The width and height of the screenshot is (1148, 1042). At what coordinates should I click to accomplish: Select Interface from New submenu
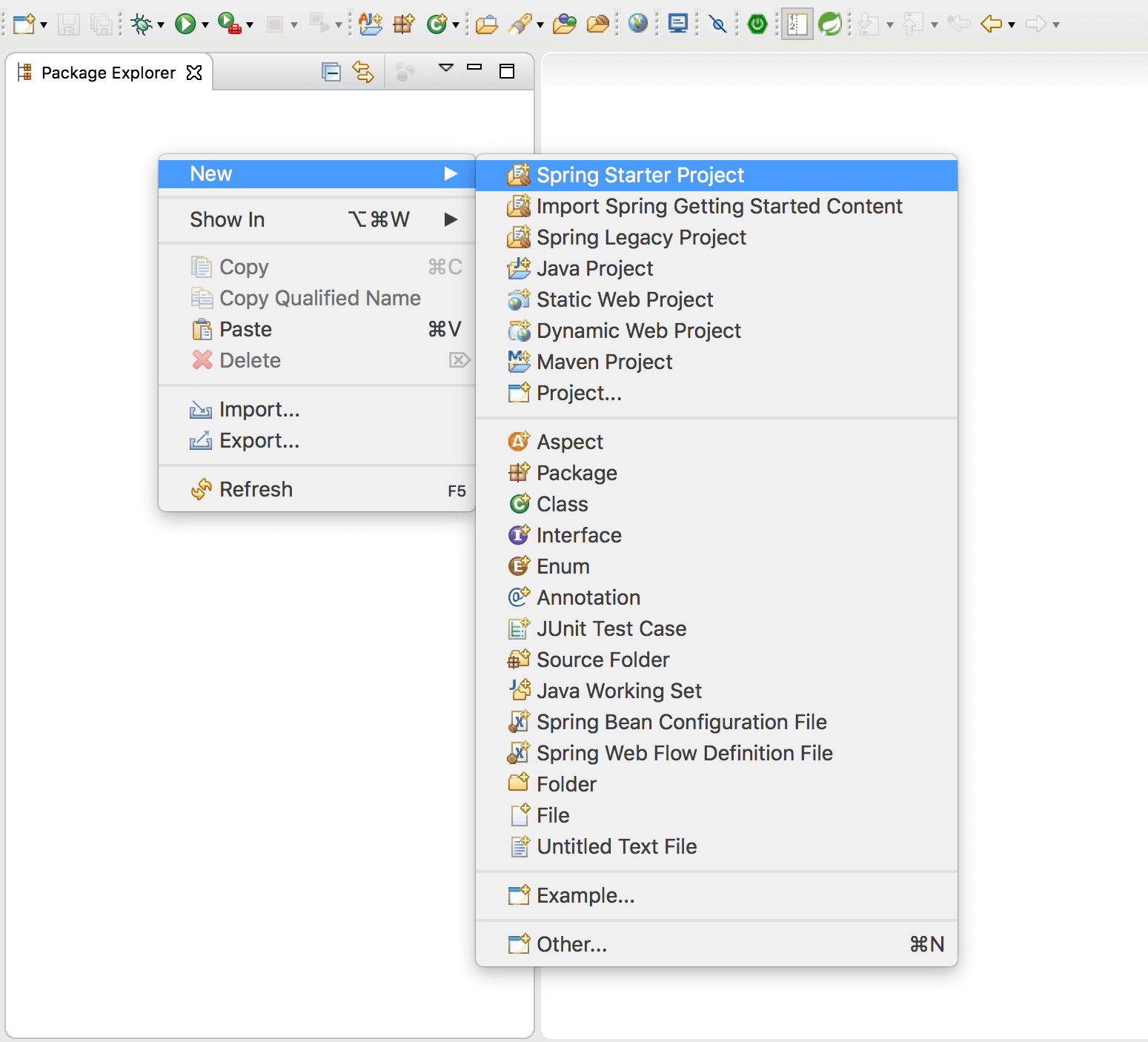[717, 535]
